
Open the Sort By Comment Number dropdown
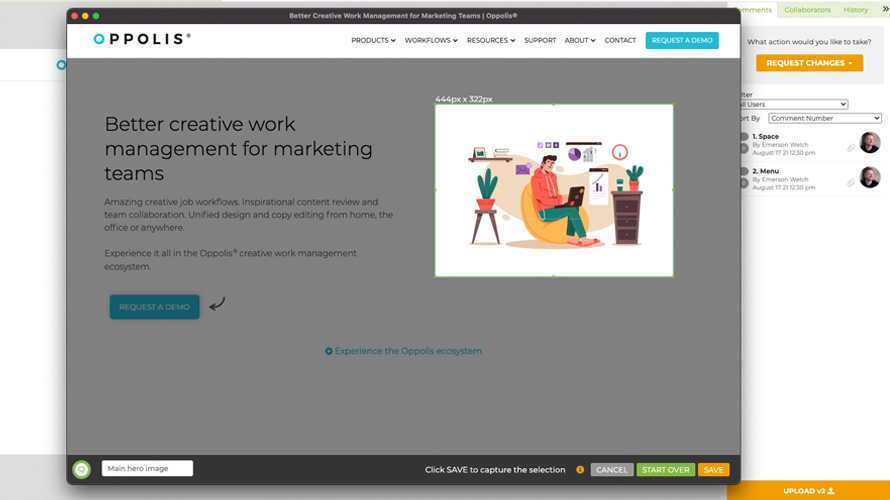pos(824,118)
